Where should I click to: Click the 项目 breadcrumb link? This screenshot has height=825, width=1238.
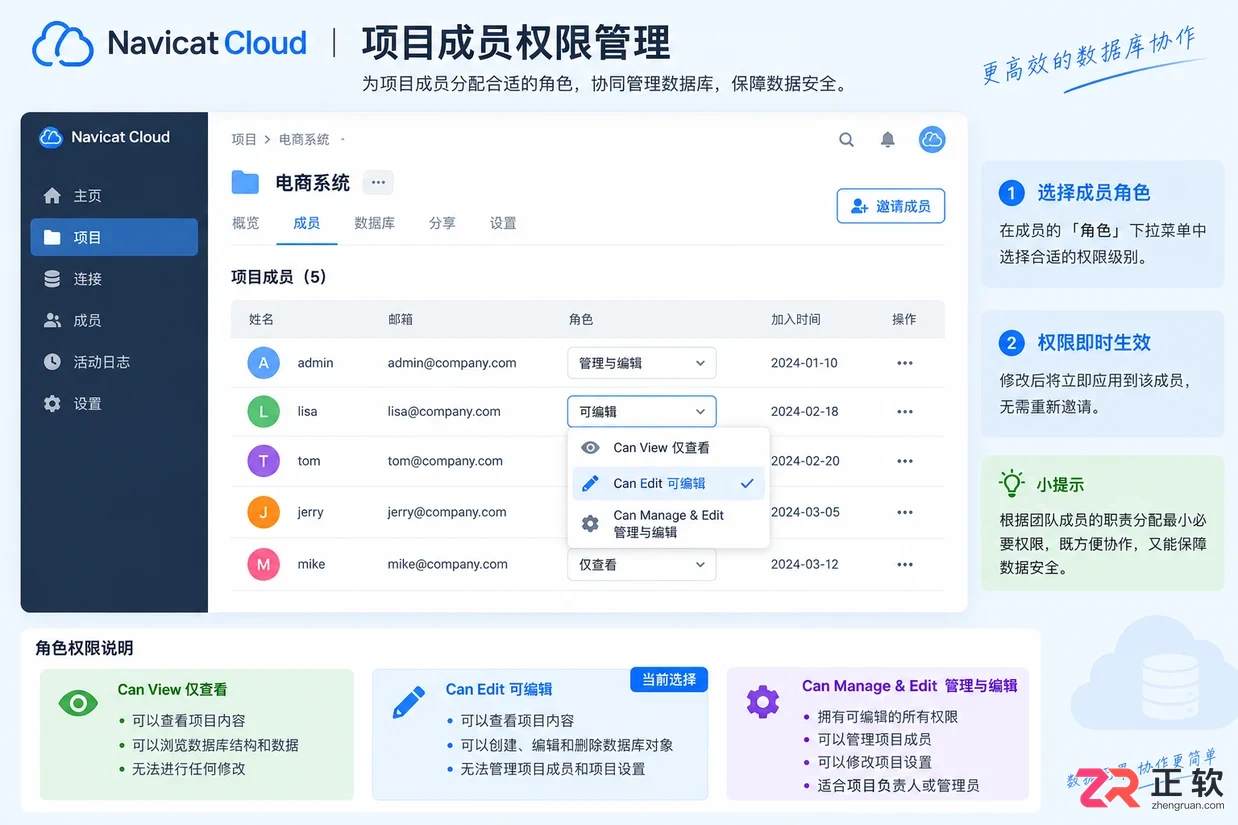point(244,140)
